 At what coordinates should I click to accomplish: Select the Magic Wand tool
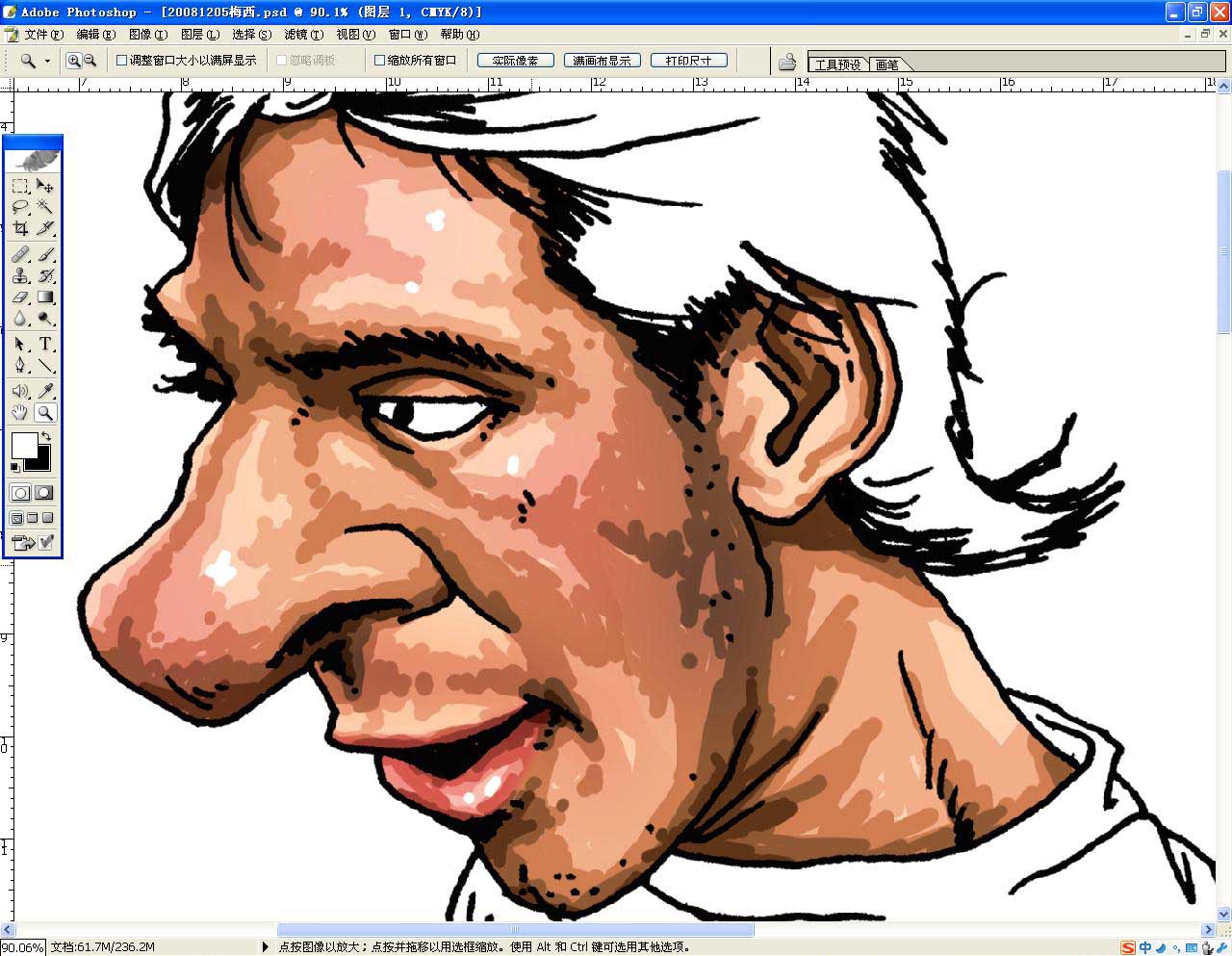(45, 207)
